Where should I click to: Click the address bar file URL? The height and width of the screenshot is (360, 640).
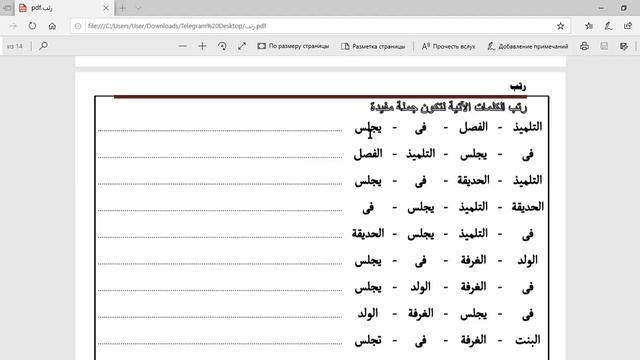(177, 26)
